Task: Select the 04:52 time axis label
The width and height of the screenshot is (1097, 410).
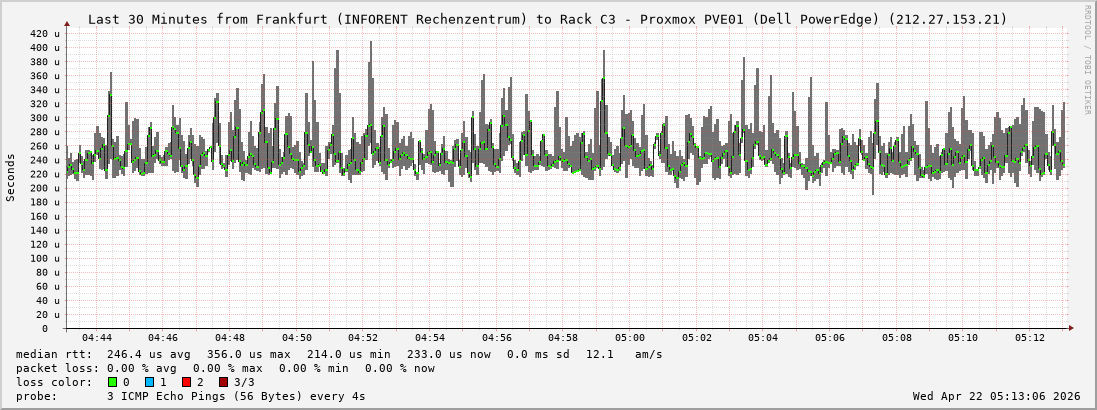Action: [363, 338]
